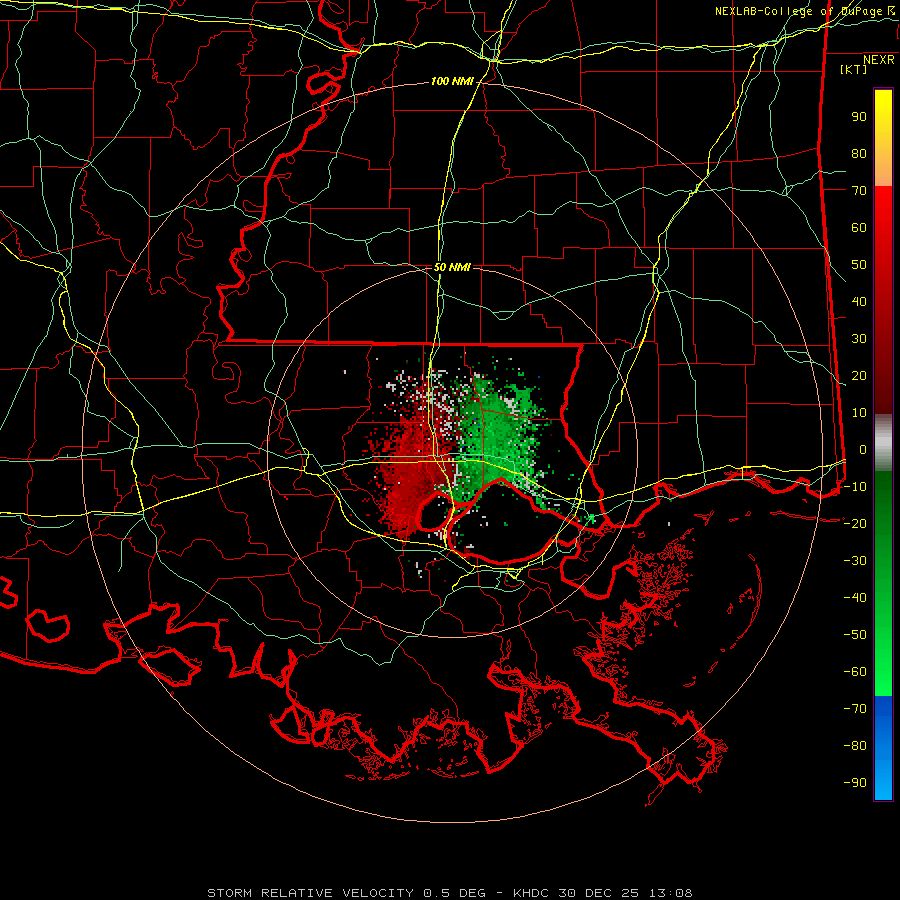Viewport: 900px width, 900px height.
Task: Click the 20 value on the velocity scale
Action: pos(859,376)
